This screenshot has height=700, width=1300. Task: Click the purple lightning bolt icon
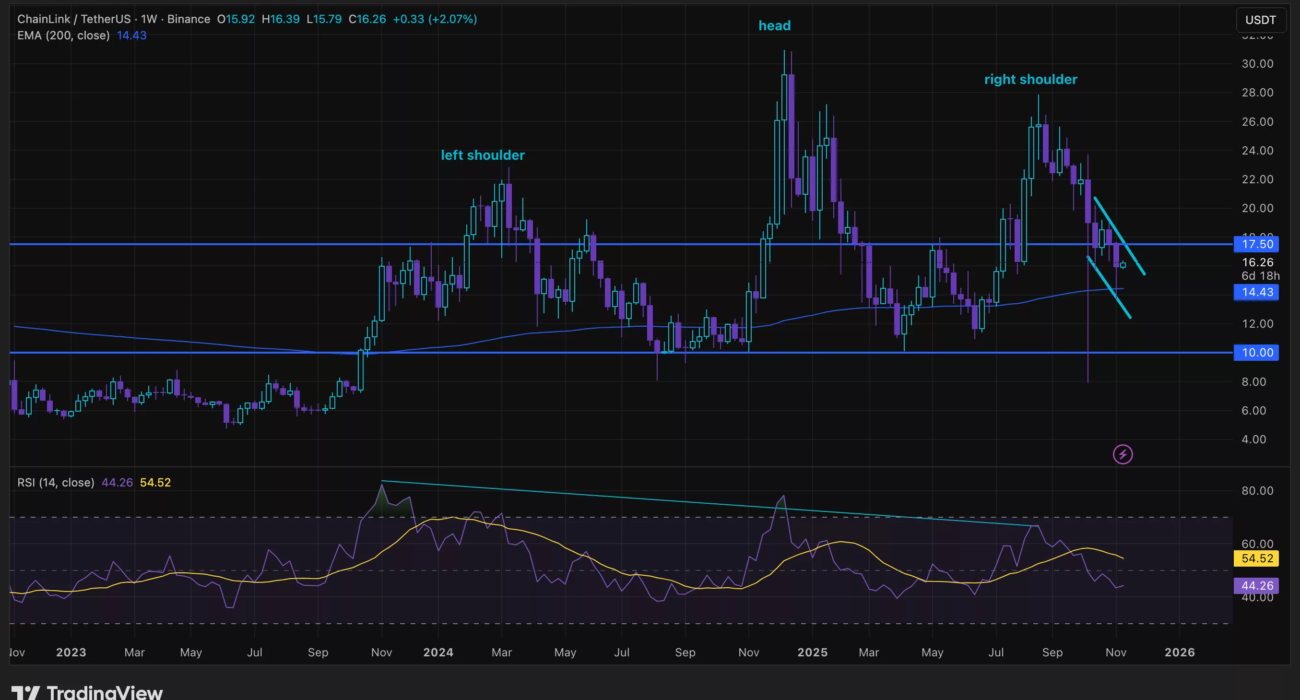[x=1123, y=454]
